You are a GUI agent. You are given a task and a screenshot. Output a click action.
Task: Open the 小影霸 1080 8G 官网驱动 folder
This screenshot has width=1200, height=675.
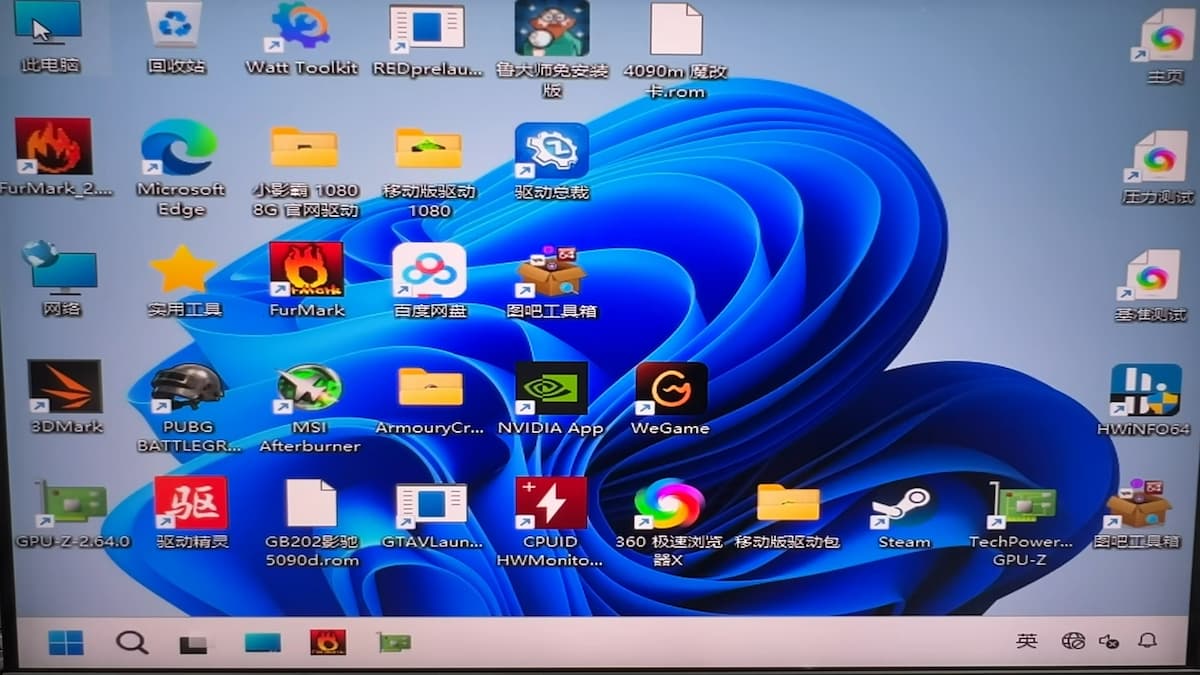tap(305, 171)
